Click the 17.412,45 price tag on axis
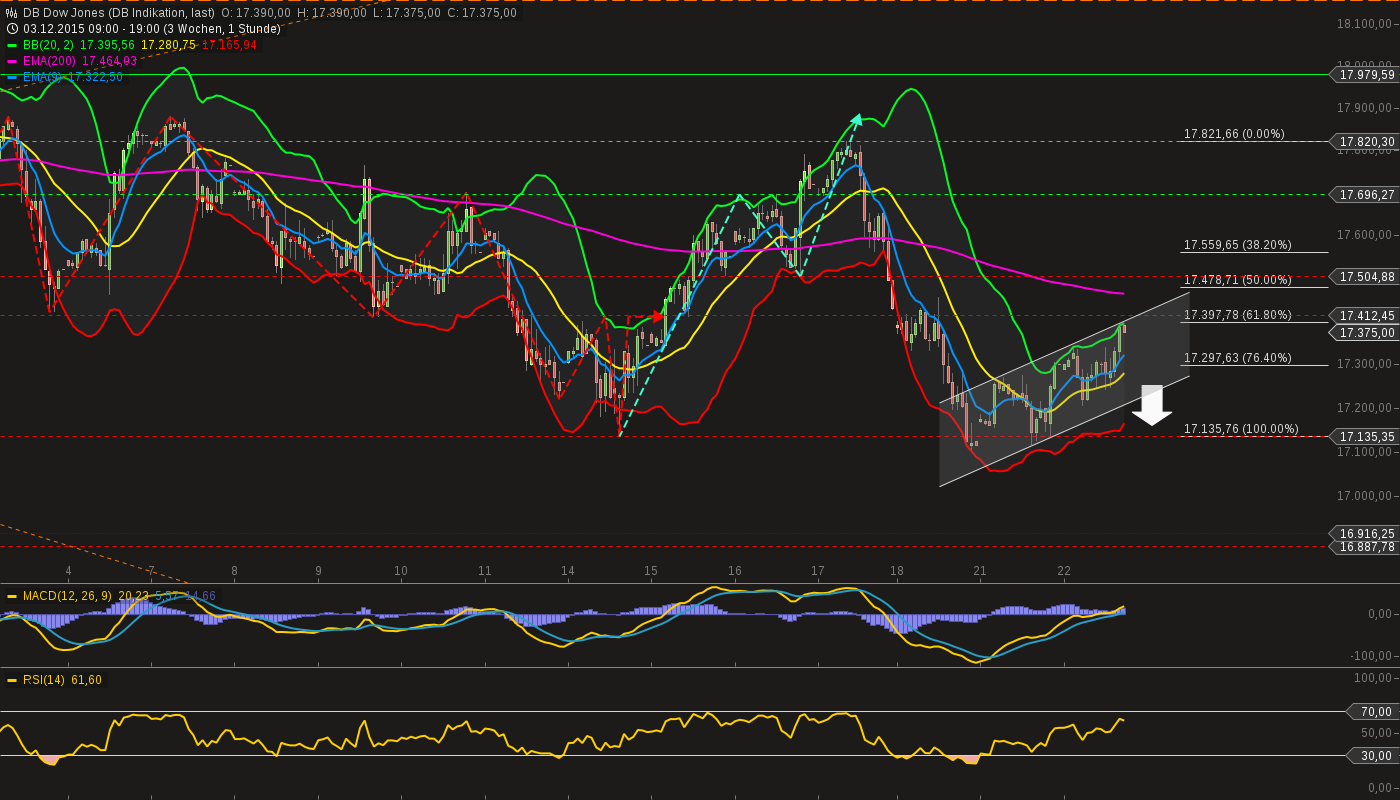Screen dimensions: 1400x800 click(x=1365, y=316)
